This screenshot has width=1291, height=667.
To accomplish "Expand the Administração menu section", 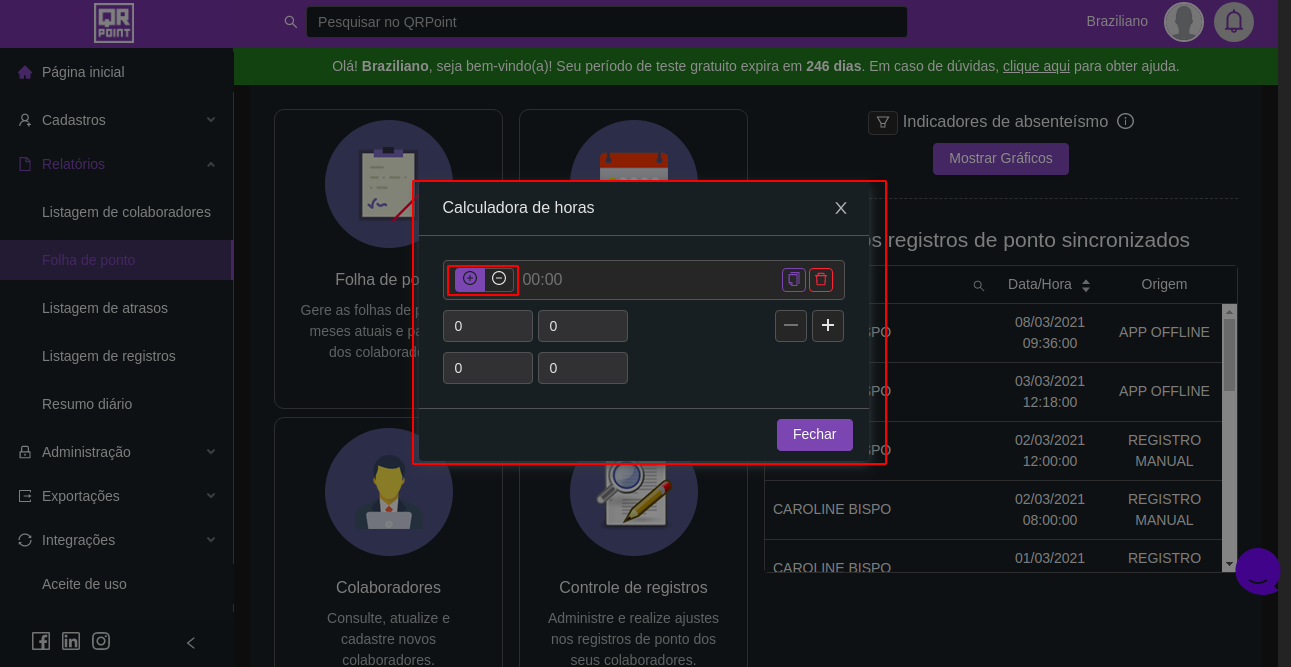I will pyautogui.click(x=116, y=452).
